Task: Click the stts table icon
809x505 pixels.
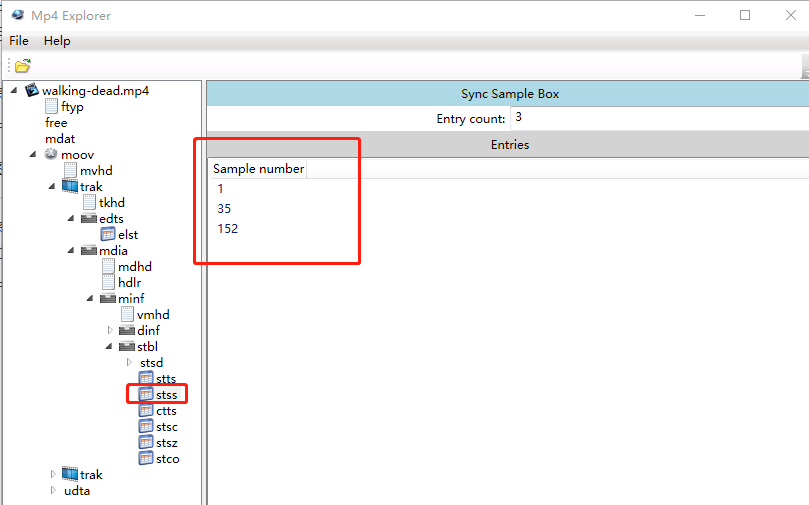Action: pos(146,379)
